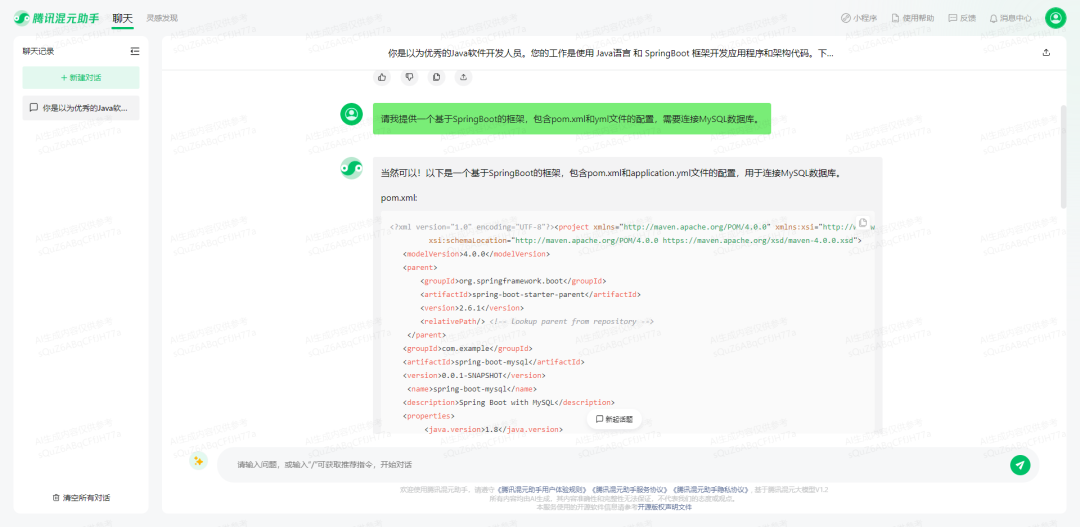Open the 消息中心 message center
Viewport: 1080px width, 527px height.
point(1010,18)
